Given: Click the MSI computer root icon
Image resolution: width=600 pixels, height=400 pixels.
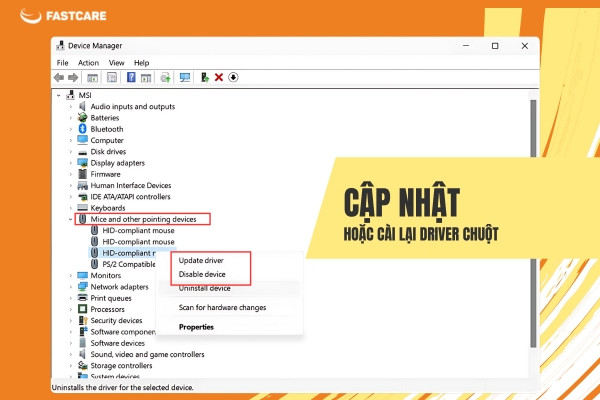Looking at the screenshot, I should 70,95.
